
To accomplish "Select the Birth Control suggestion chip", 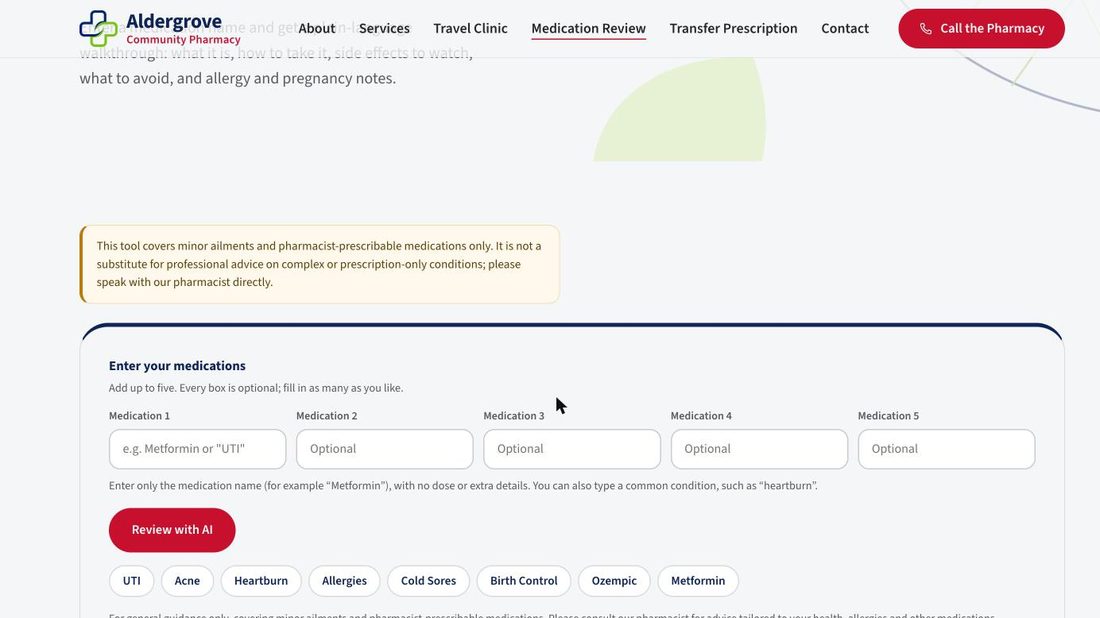I will (x=524, y=581).
